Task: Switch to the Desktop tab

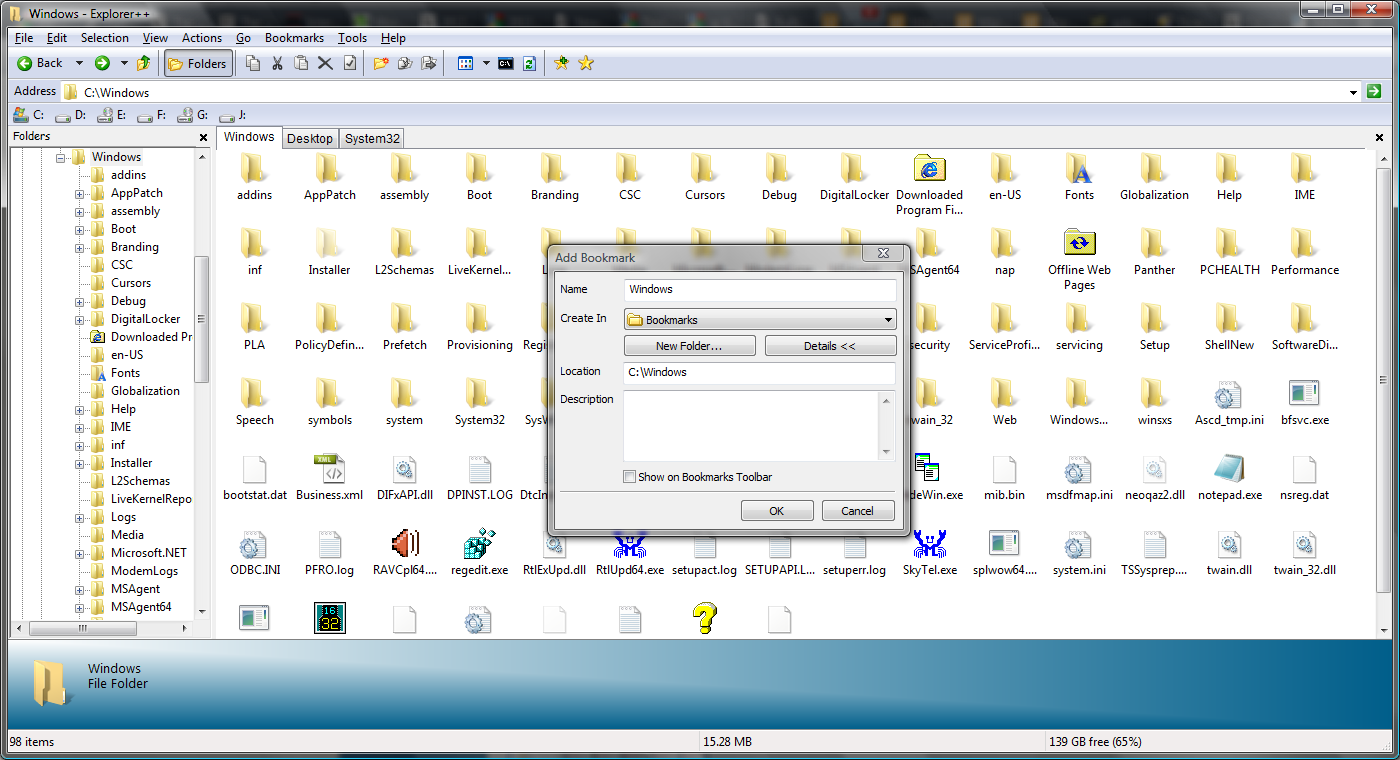Action: [310, 138]
